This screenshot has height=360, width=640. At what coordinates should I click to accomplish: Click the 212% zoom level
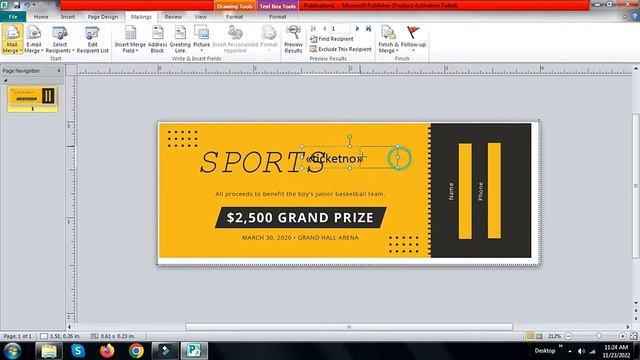point(554,336)
